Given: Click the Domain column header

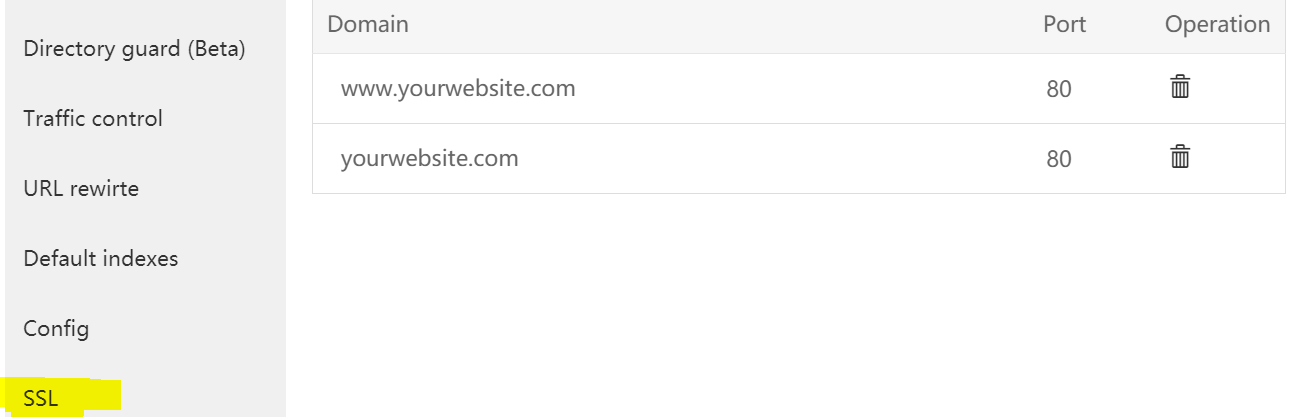Looking at the screenshot, I should pos(368,24).
